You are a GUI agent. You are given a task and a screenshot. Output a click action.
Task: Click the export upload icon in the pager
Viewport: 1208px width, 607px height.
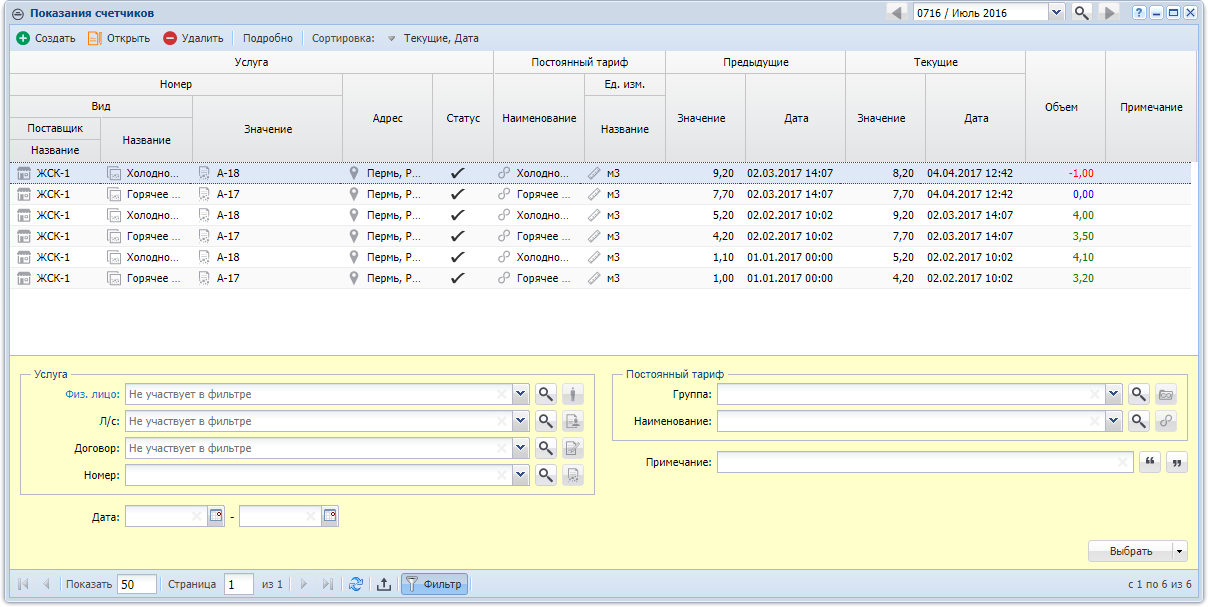click(x=384, y=584)
